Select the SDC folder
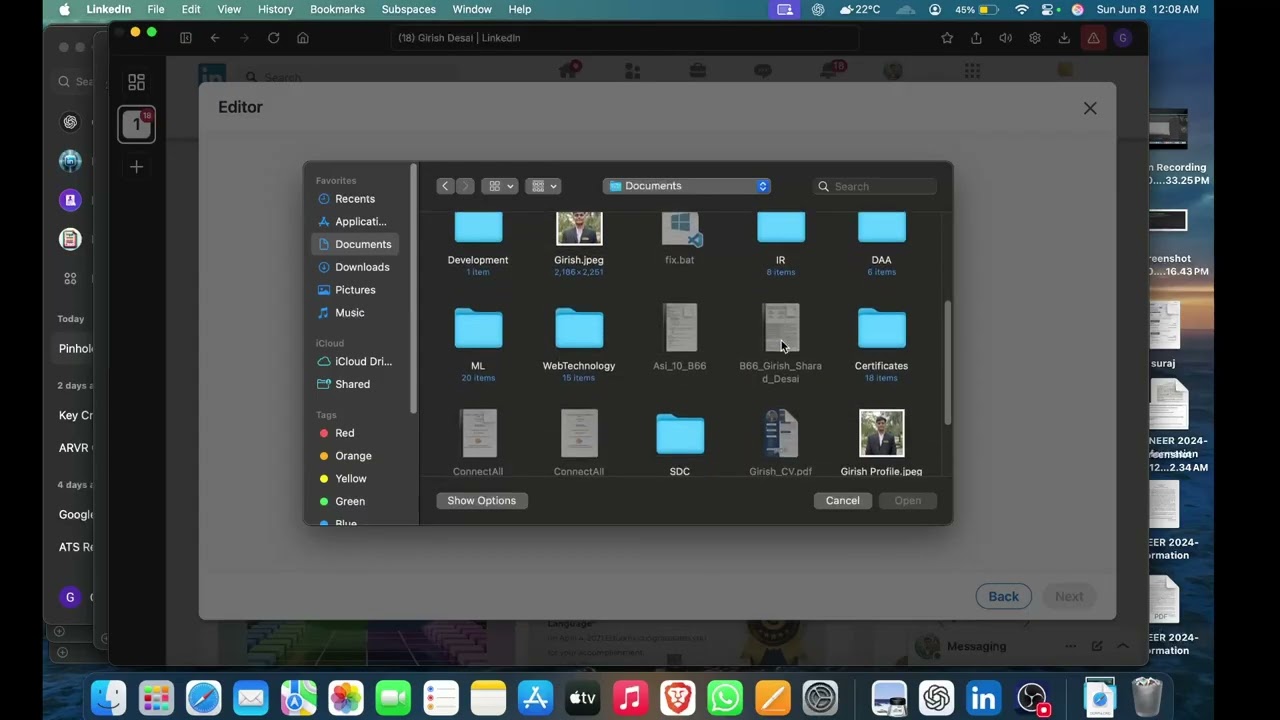Viewport: 1280px width, 720px height. (680, 443)
